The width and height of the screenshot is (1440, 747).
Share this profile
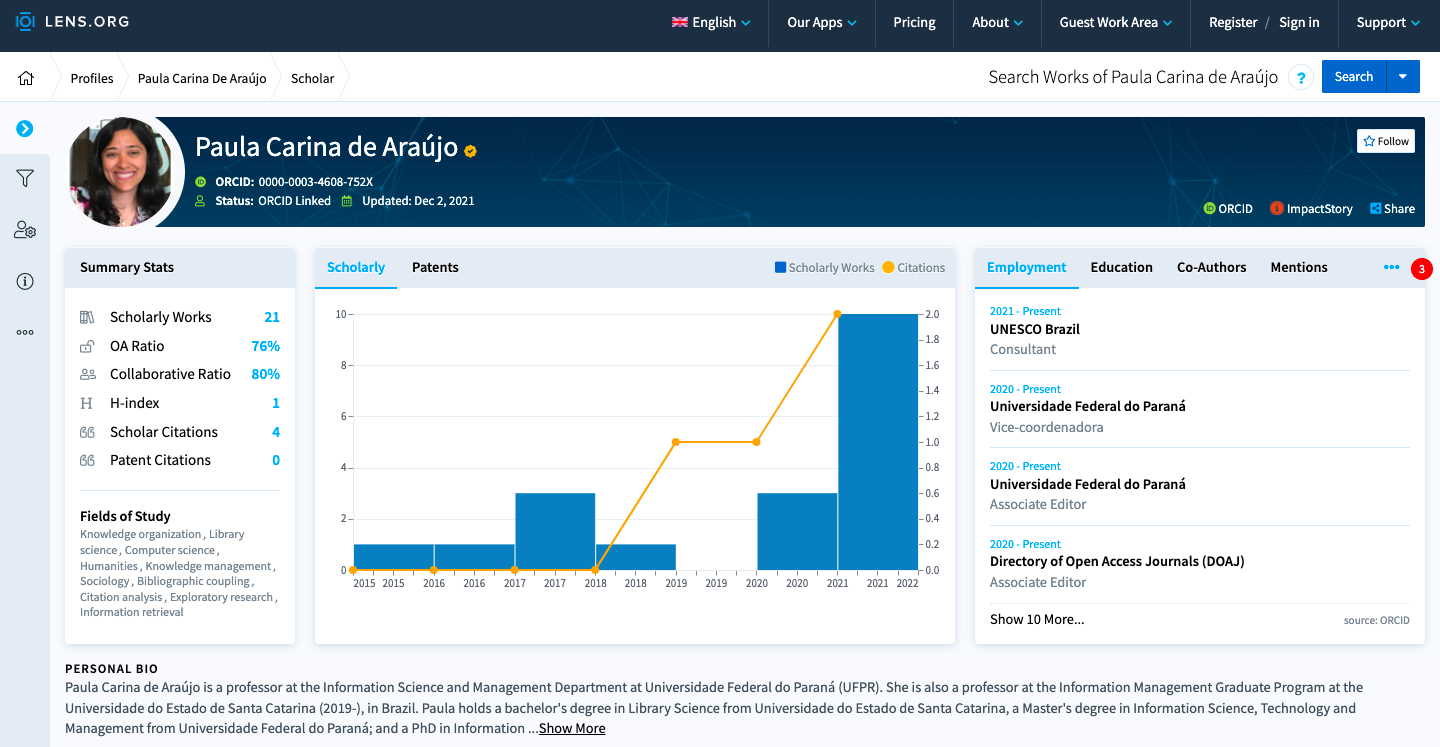tap(1392, 209)
